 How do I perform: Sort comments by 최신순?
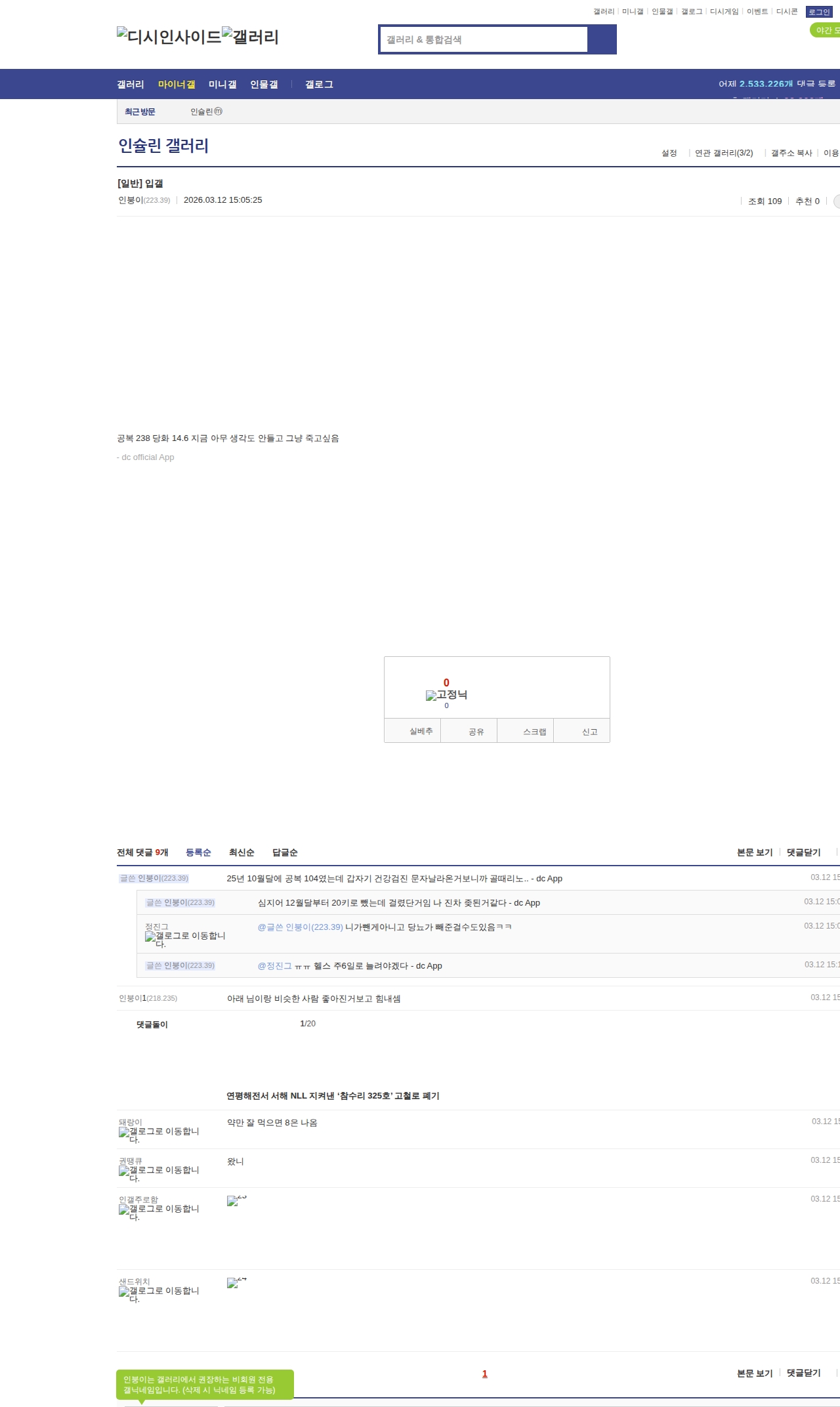(x=241, y=852)
